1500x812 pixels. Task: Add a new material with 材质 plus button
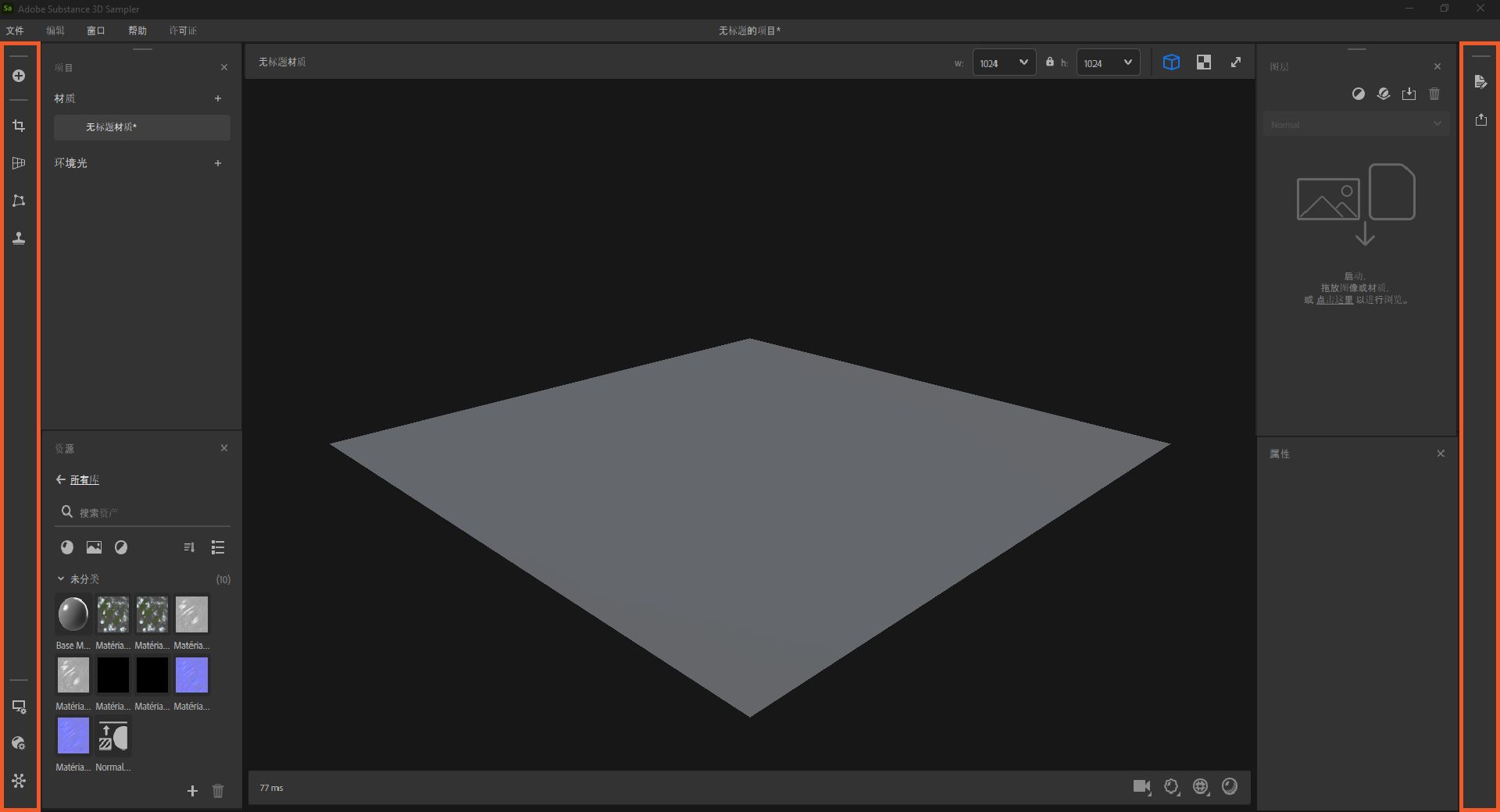coord(218,98)
